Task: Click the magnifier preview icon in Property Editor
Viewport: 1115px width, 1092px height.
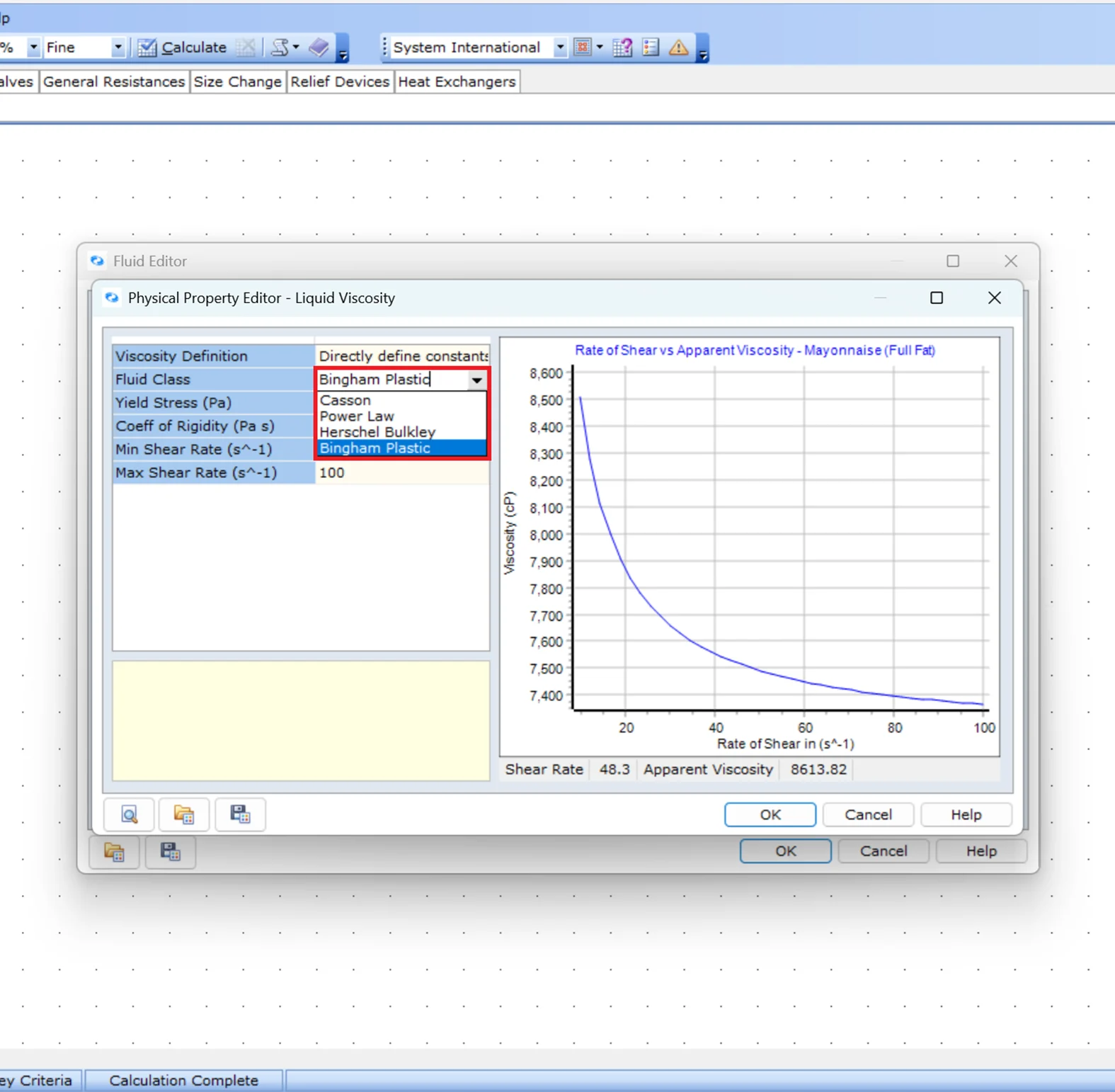Action: point(129,814)
